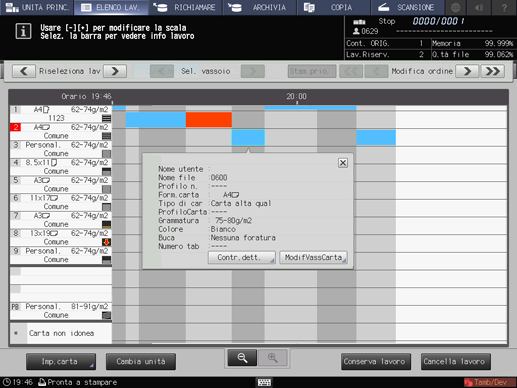The height and width of the screenshot is (388, 517).
Task: Click the orange job bar in timeline
Action: (x=209, y=120)
